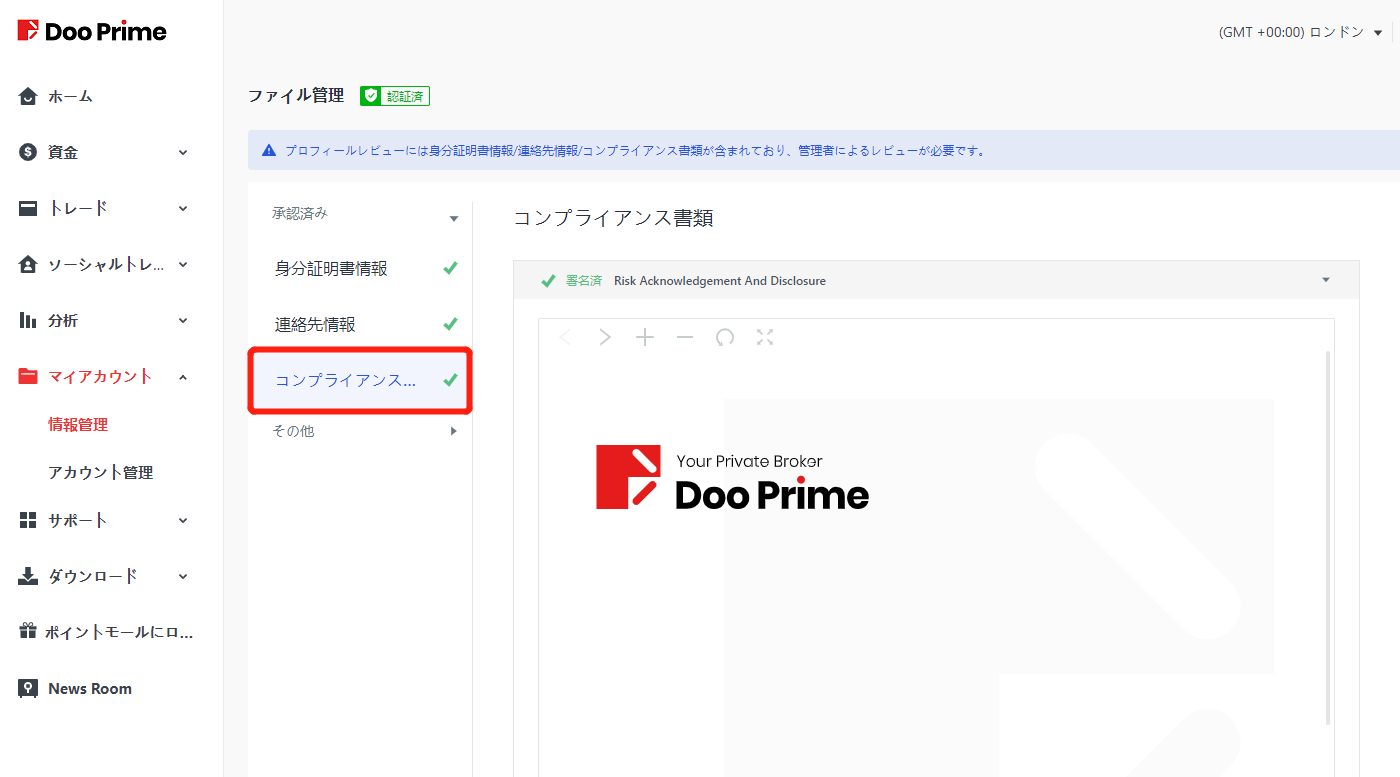This screenshot has width=1400, height=777.
Task: Click the その他 section label
Action: pyautogui.click(x=293, y=431)
